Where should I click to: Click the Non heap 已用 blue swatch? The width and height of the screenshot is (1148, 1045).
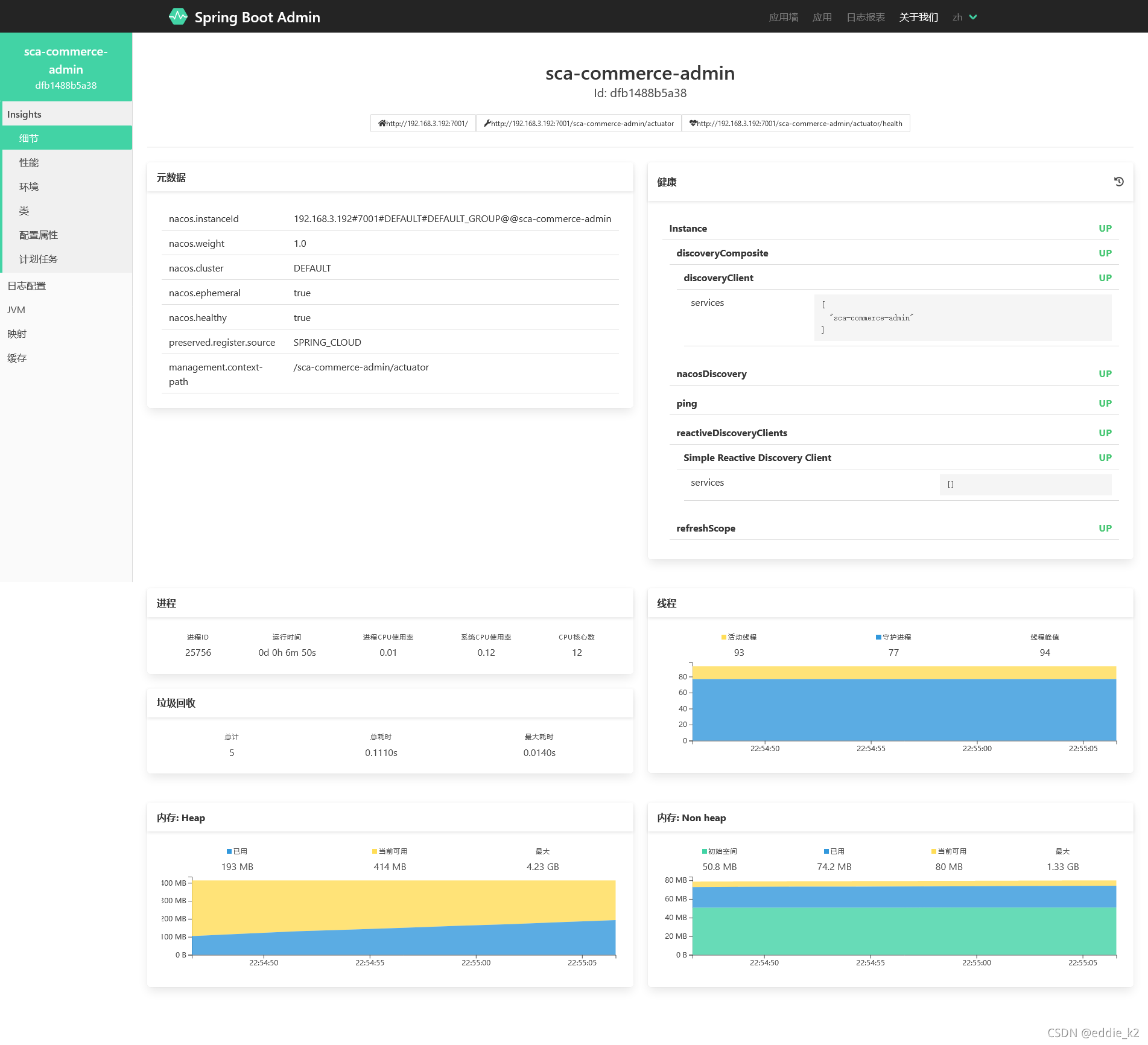(826, 851)
